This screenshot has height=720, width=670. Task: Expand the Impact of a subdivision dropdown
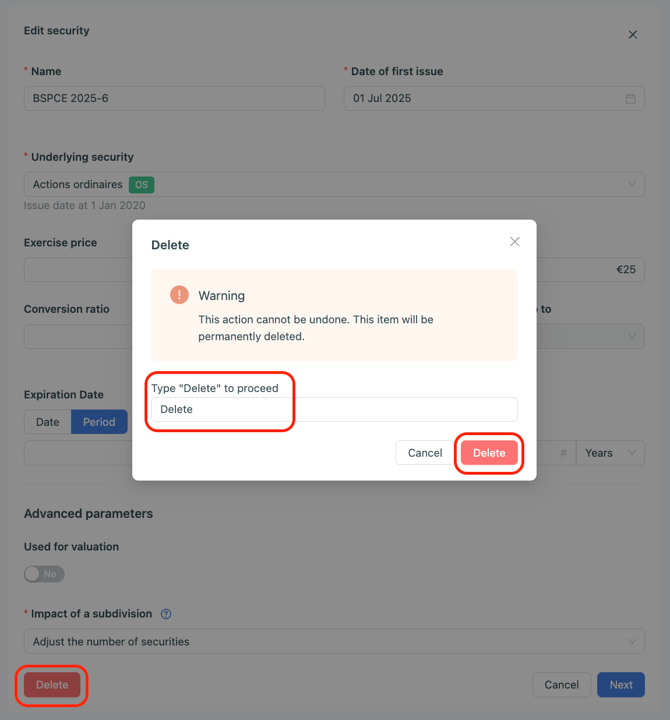click(632, 641)
